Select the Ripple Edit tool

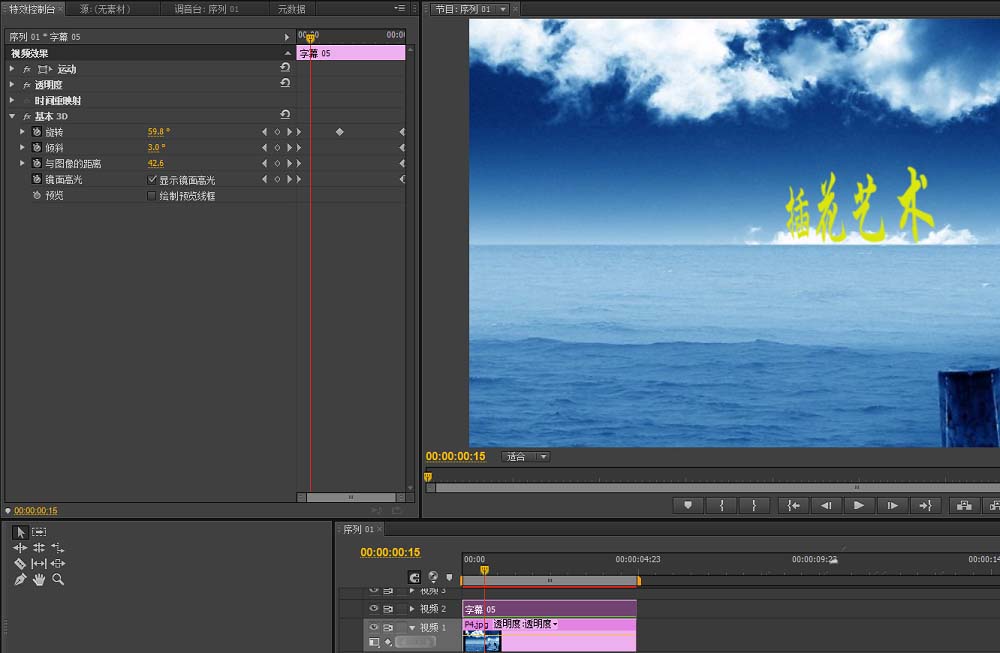(20, 548)
